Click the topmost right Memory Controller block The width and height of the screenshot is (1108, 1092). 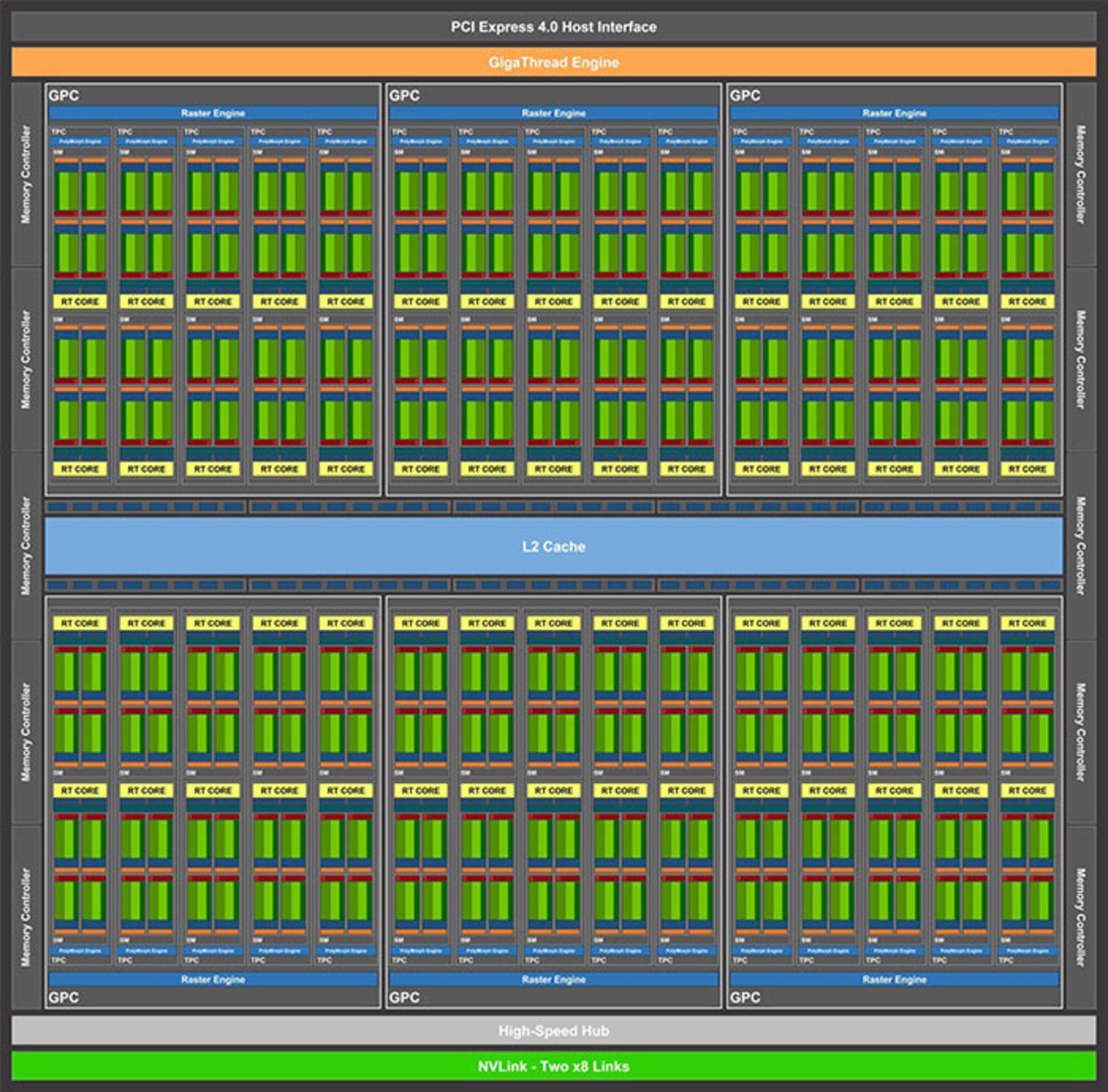pyautogui.click(x=1081, y=174)
